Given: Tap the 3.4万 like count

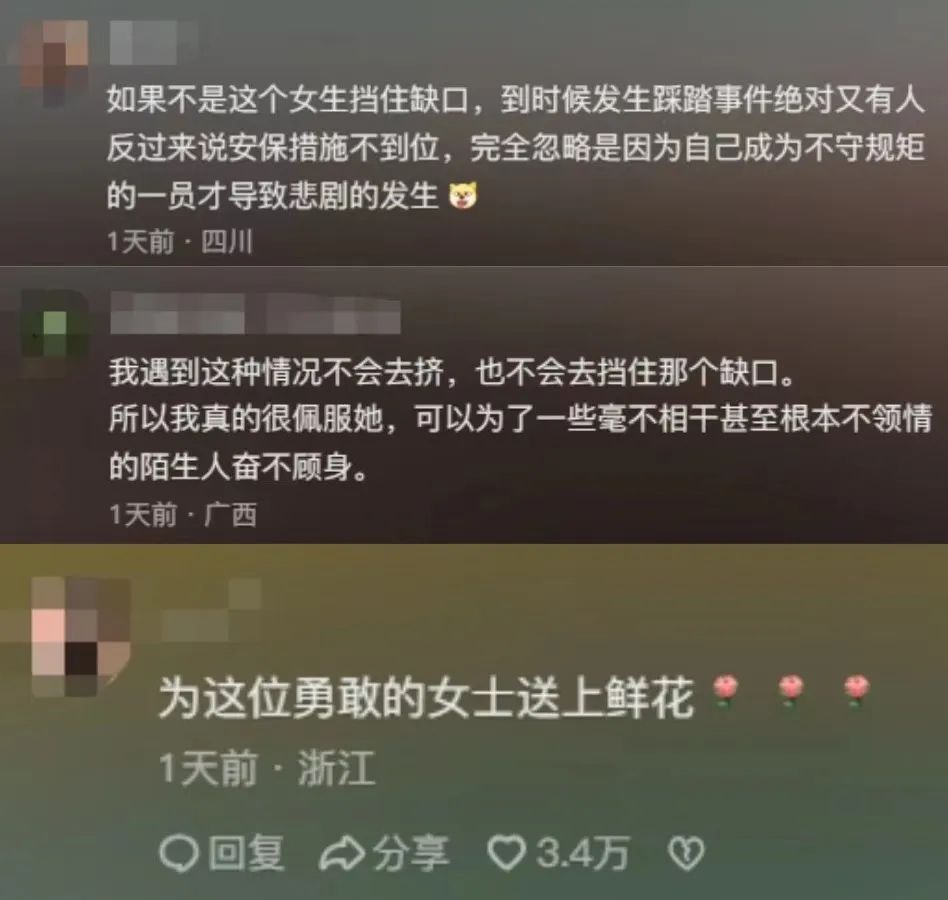Looking at the screenshot, I should tap(583, 853).
